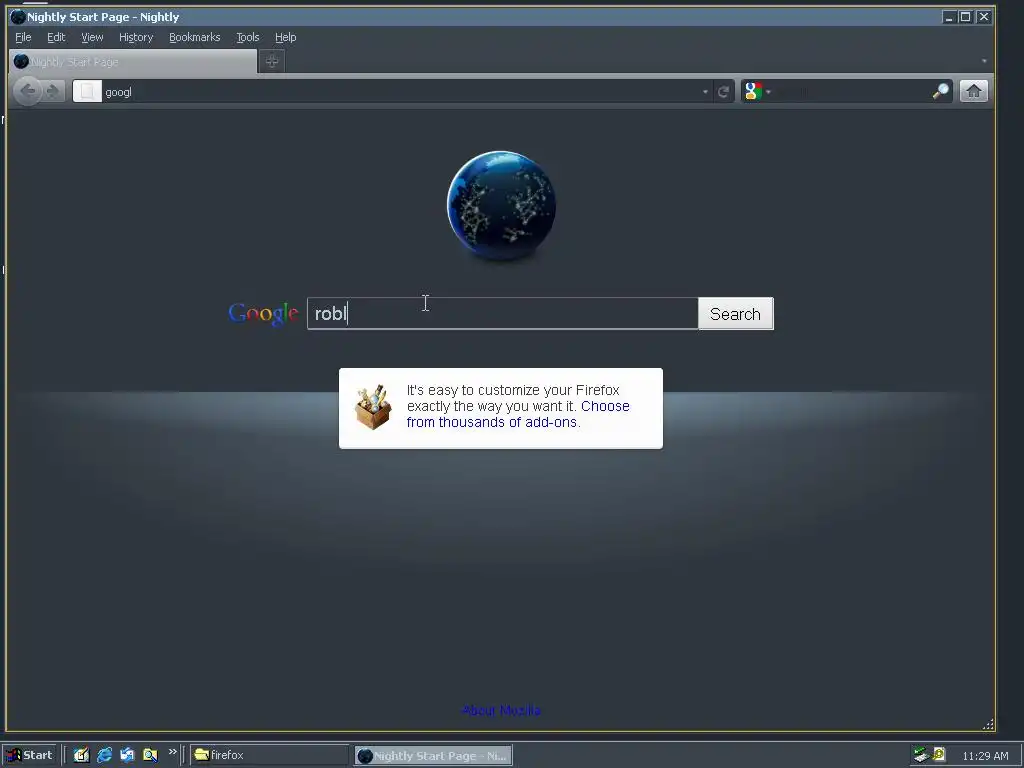
Task: Click the first quick launch icon beside Start
Action: [x=82, y=755]
